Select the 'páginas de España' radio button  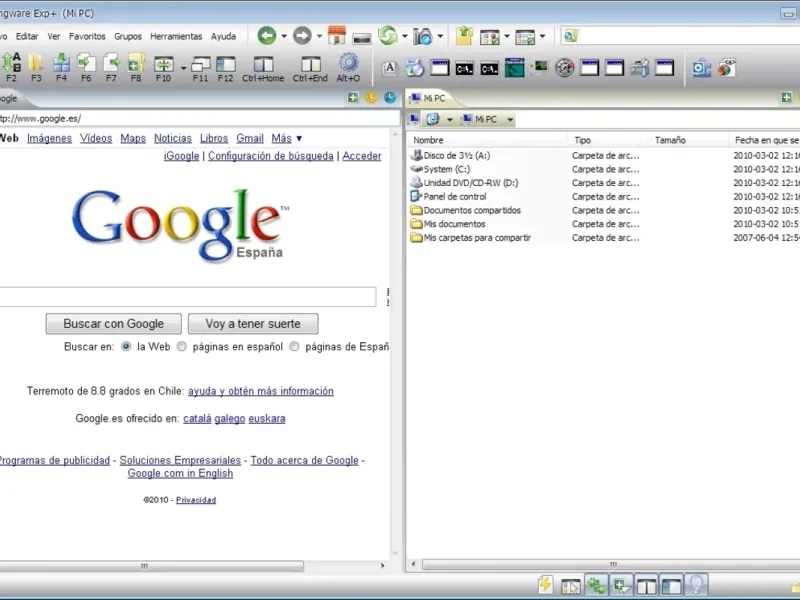(294, 346)
